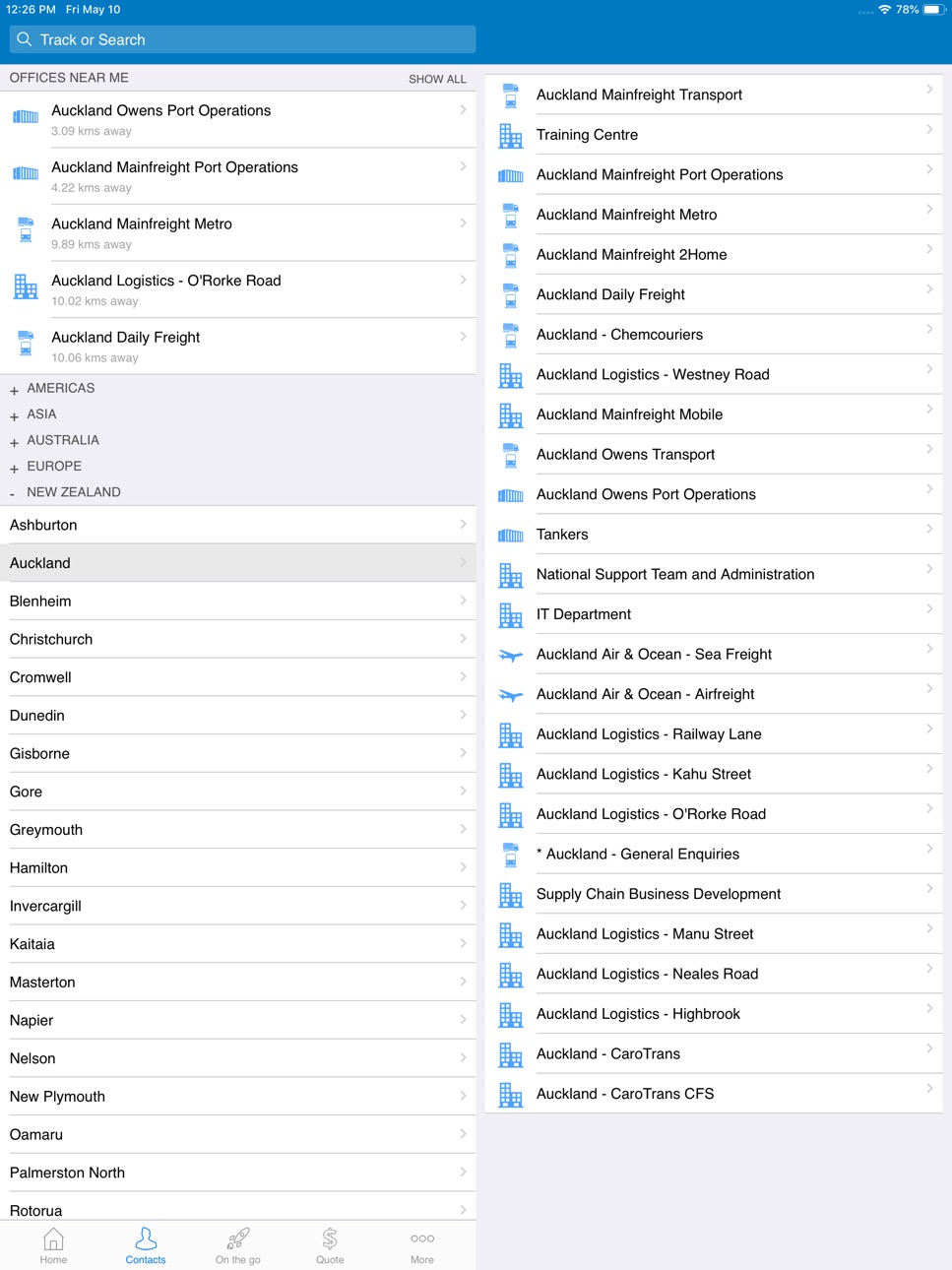Click container icon beside Auckland Owens Port Operations nearby
This screenshot has height=1270, width=952.
click(26, 117)
